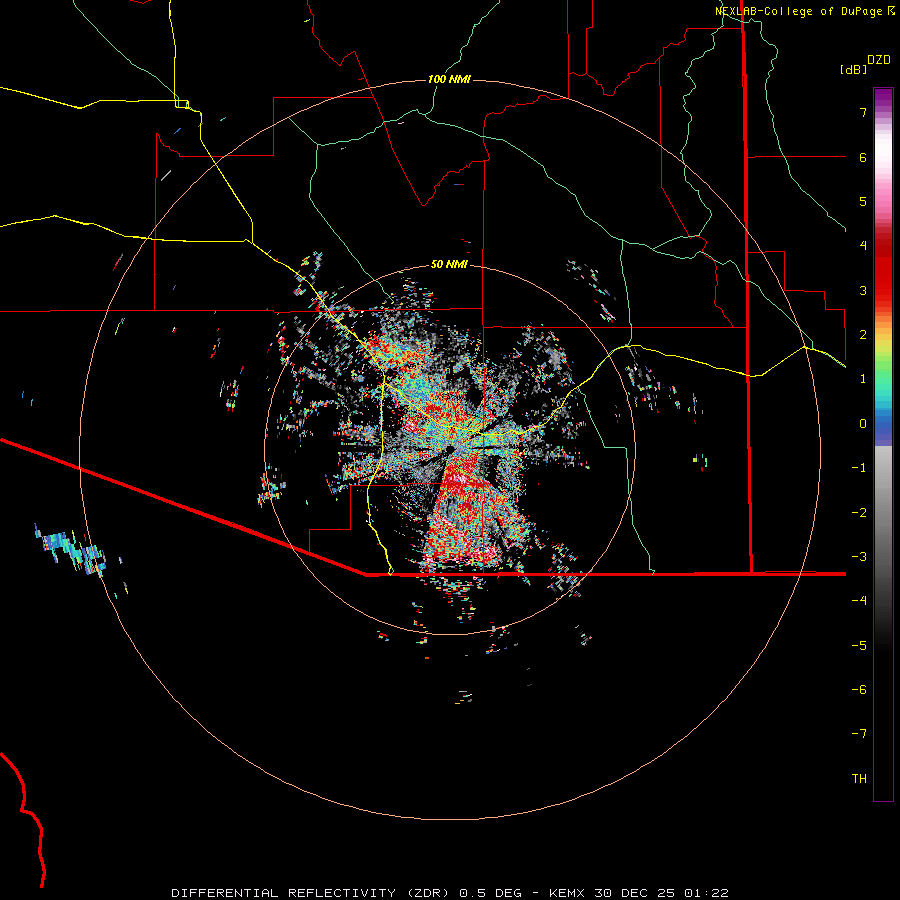The width and height of the screenshot is (900, 900).
Task: Click the "-7" tick label on the scale
Action: pyautogui.click(x=859, y=734)
